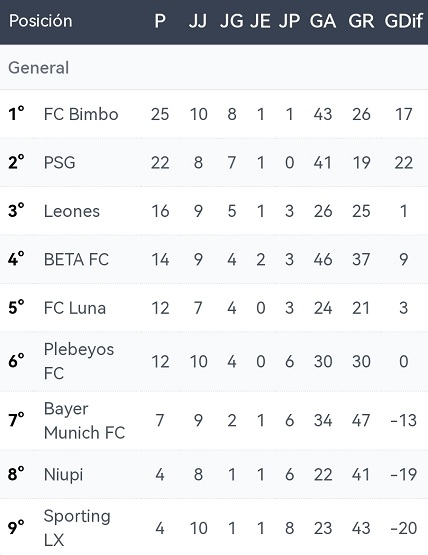Select the FC Luna team name
This screenshot has width=428, height=555.
point(75,308)
